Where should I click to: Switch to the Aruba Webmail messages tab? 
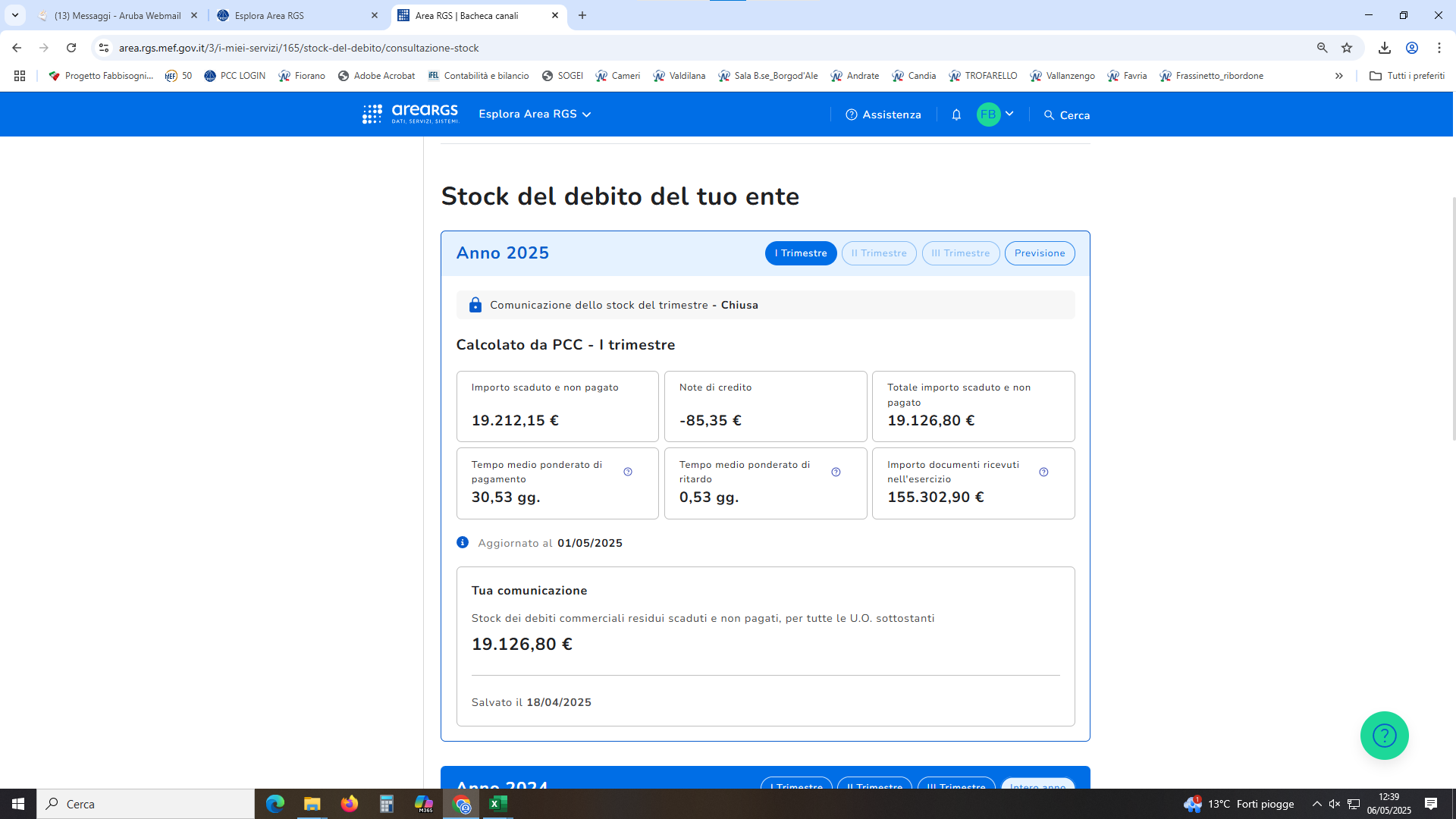pyautogui.click(x=118, y=15)
